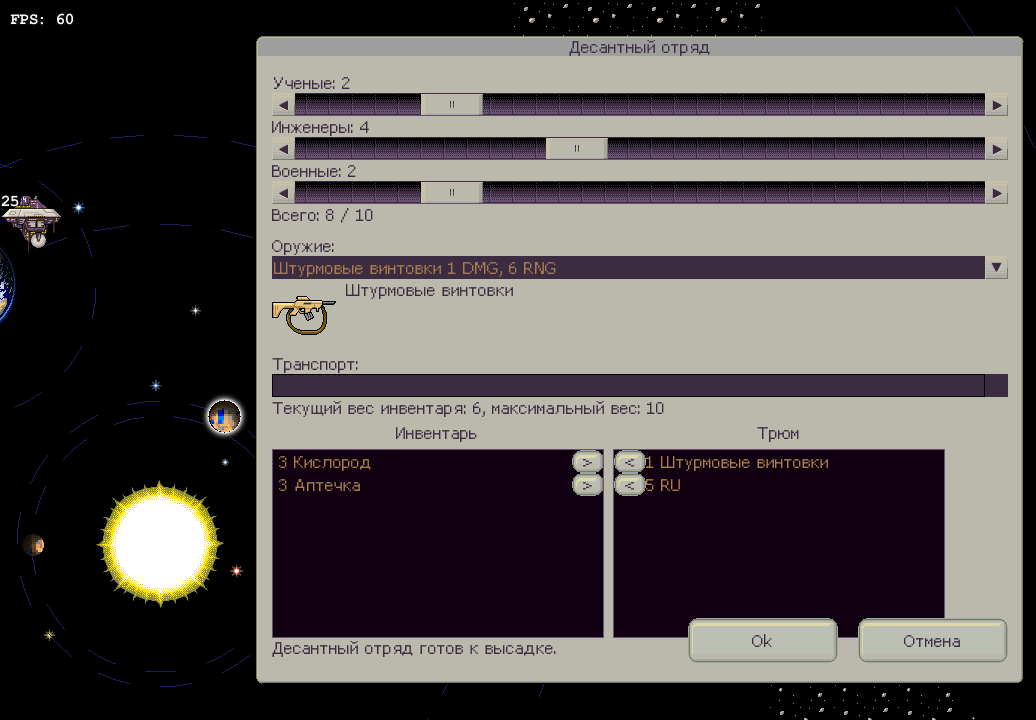Select the 5 RU hold row
Screen dimensions: 1036x720
click(794, 486)
